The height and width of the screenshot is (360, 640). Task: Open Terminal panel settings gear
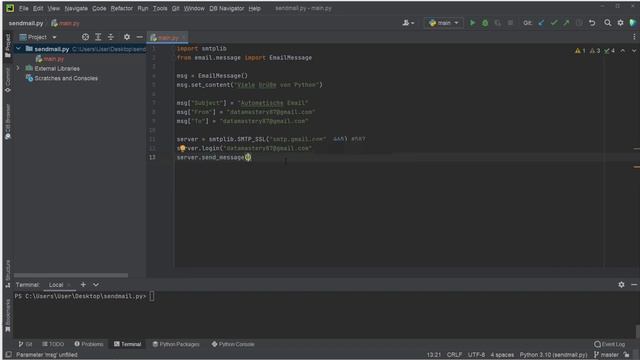coord(621,284)
